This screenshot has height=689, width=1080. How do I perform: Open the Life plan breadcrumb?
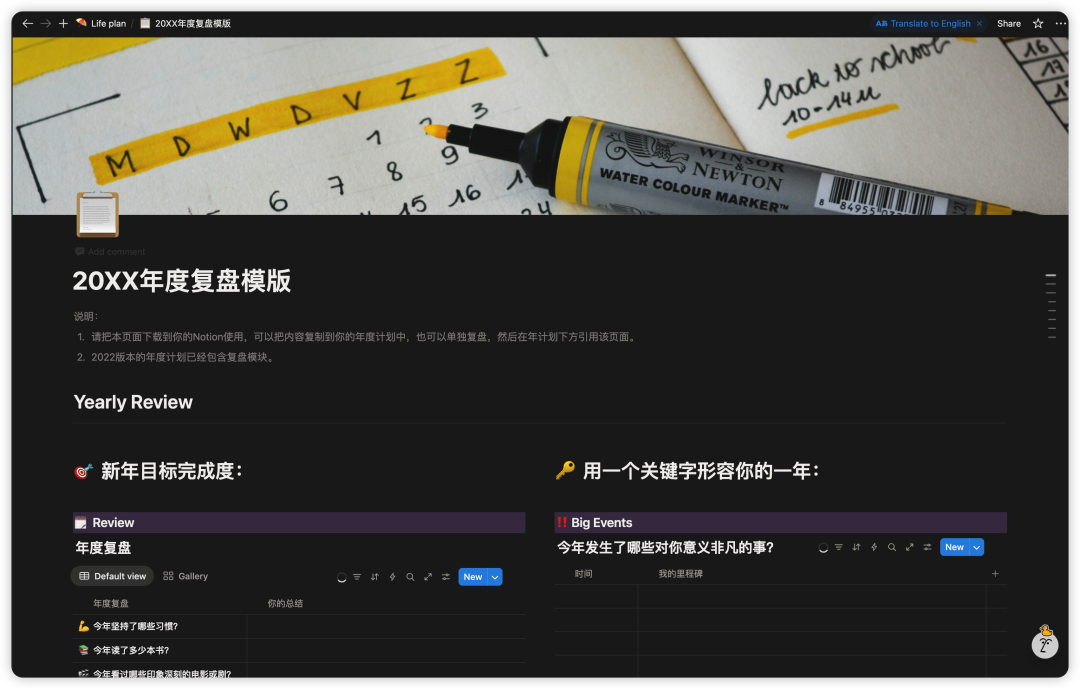(x=101, y=23)
